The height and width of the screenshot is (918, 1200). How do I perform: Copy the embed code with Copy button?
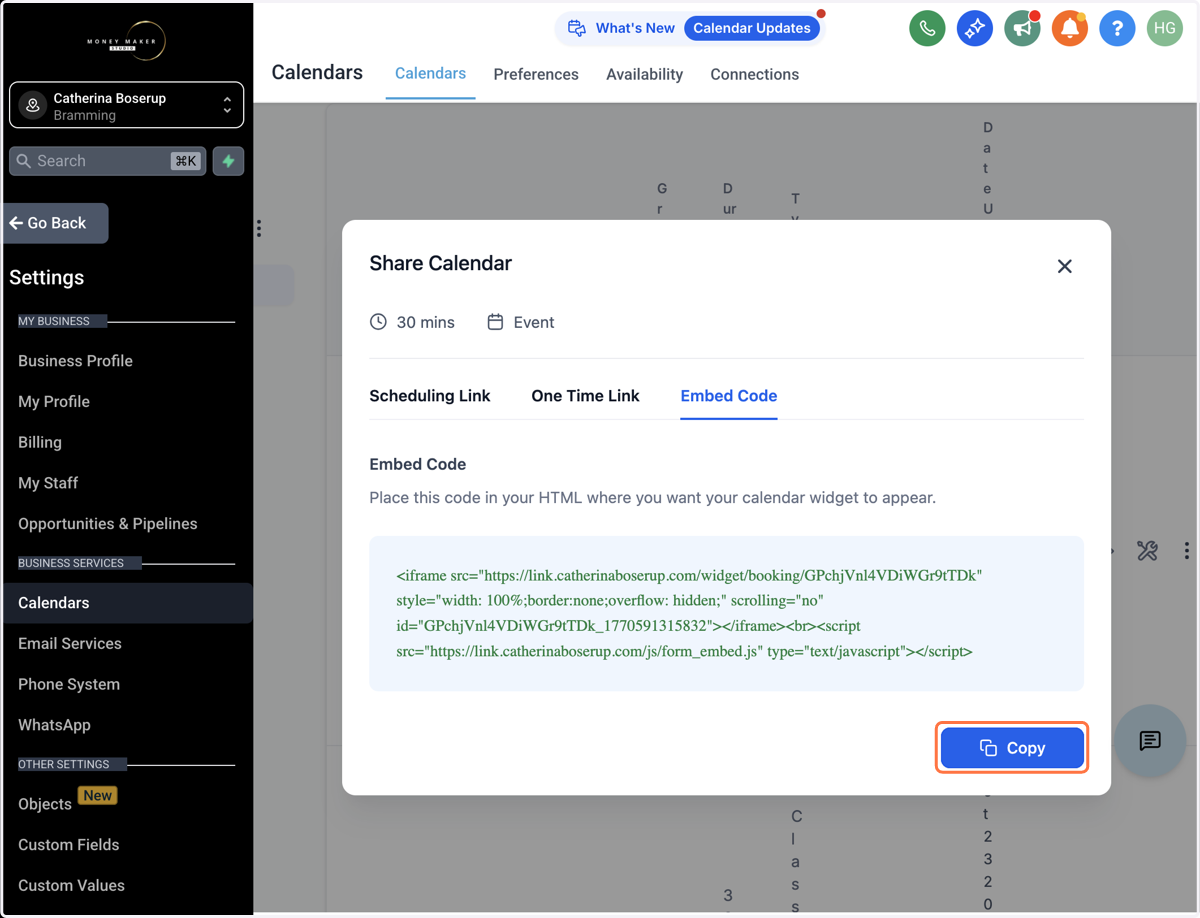click(x=1012, y=748)
